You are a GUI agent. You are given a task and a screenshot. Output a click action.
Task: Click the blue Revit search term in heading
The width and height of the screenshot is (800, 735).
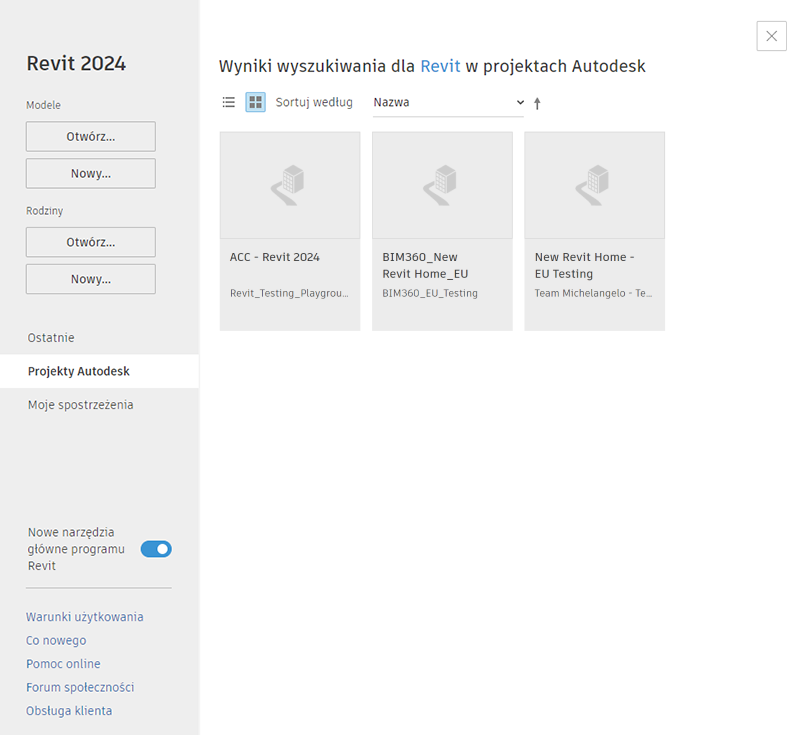440,66
